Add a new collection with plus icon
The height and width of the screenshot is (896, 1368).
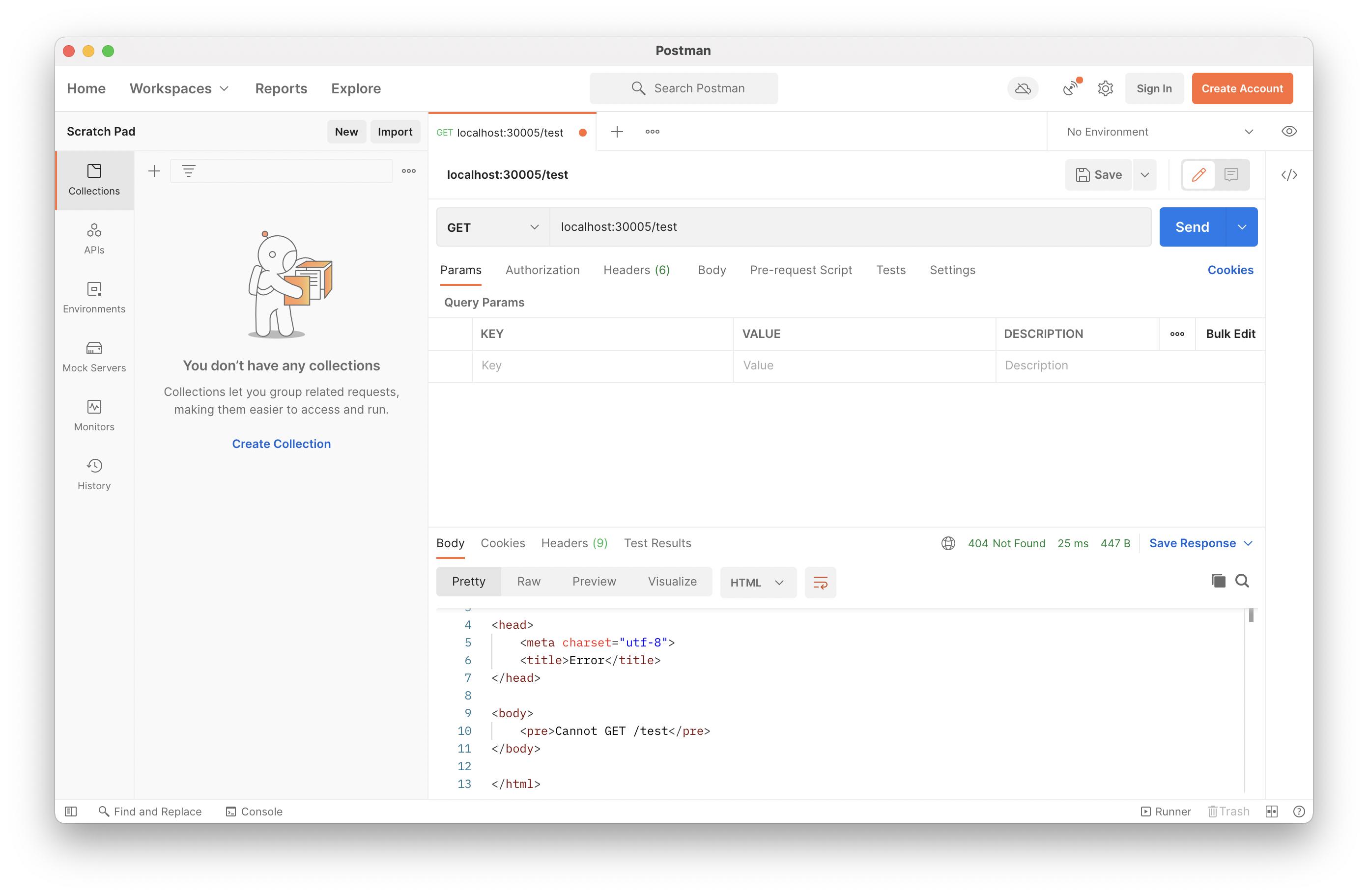click(154, 170)
